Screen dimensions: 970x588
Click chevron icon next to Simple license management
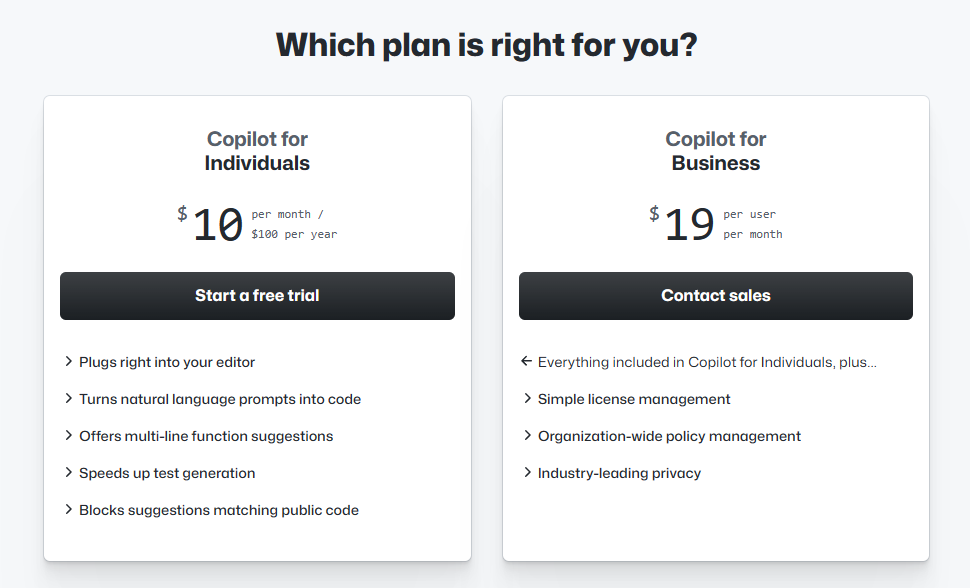(528, 399)
